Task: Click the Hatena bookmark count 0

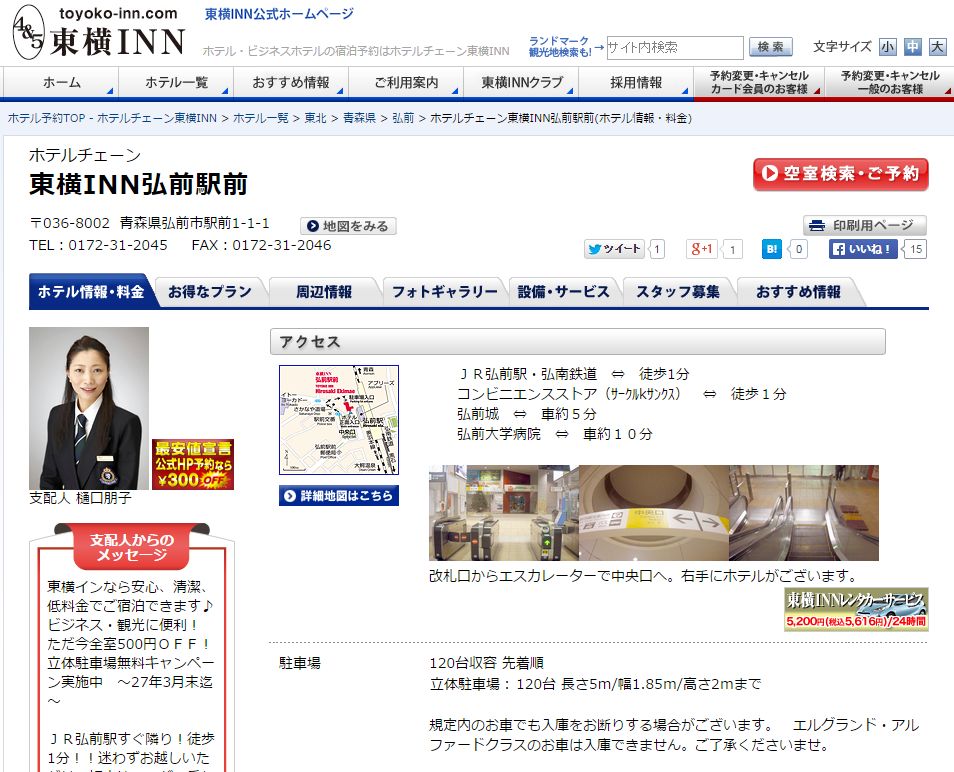Action: (x=798, y=249)
